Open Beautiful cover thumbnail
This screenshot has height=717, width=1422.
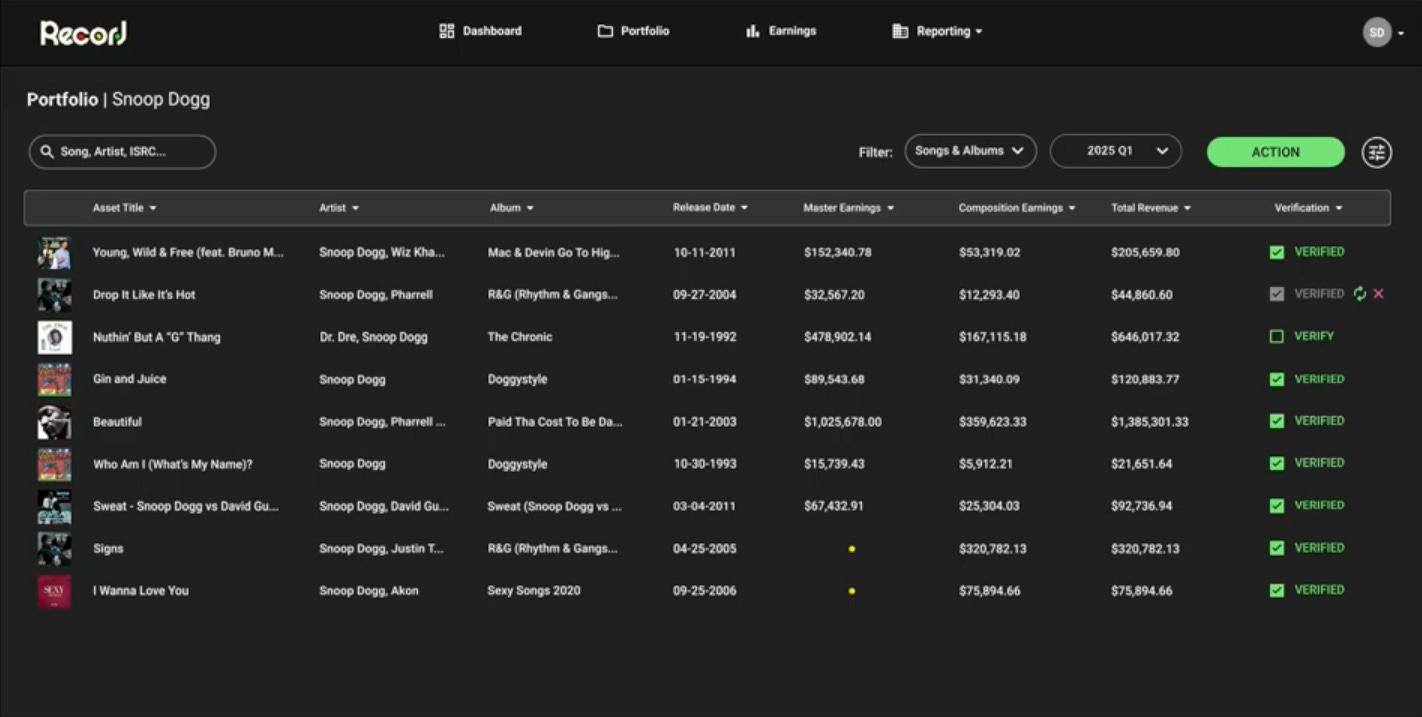pos(54,422)
